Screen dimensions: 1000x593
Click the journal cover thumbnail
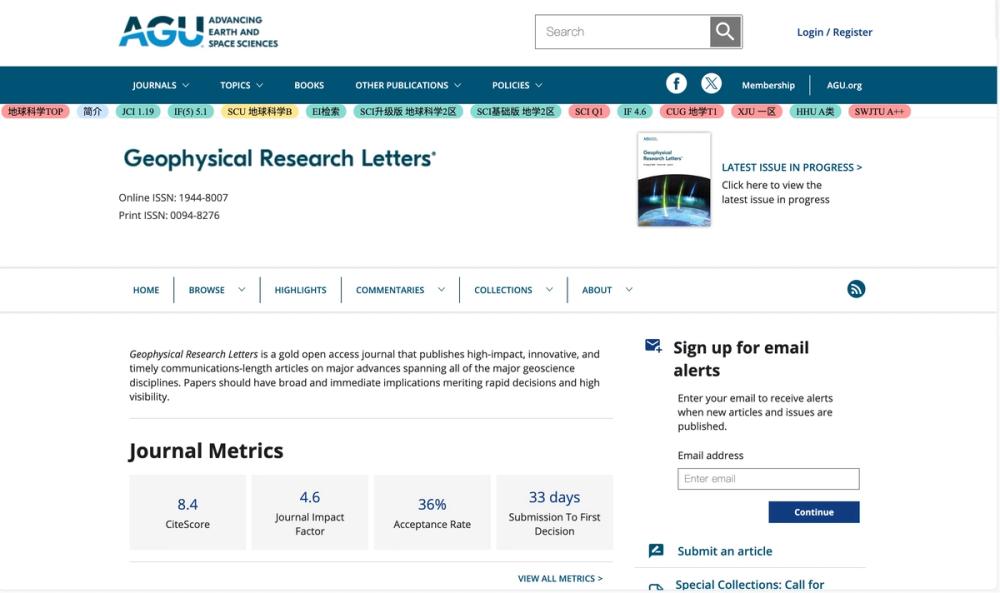click(x=674, y=179)
